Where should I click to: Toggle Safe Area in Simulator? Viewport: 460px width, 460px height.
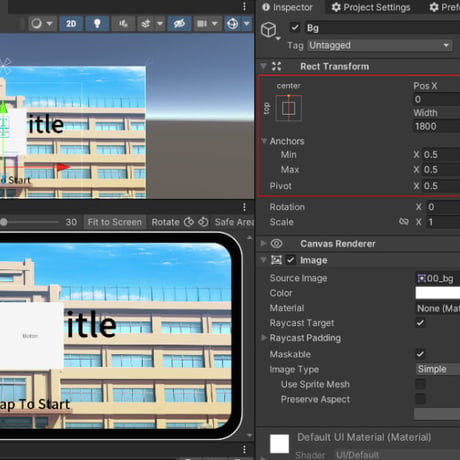(235, 222)
